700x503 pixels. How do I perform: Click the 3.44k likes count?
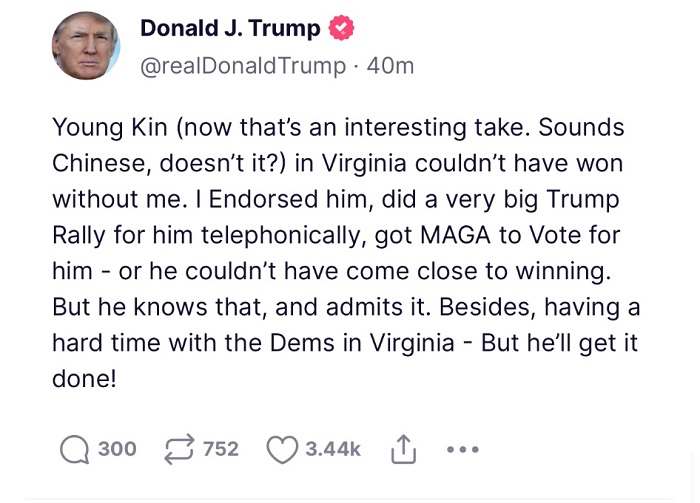click(333, 450)
